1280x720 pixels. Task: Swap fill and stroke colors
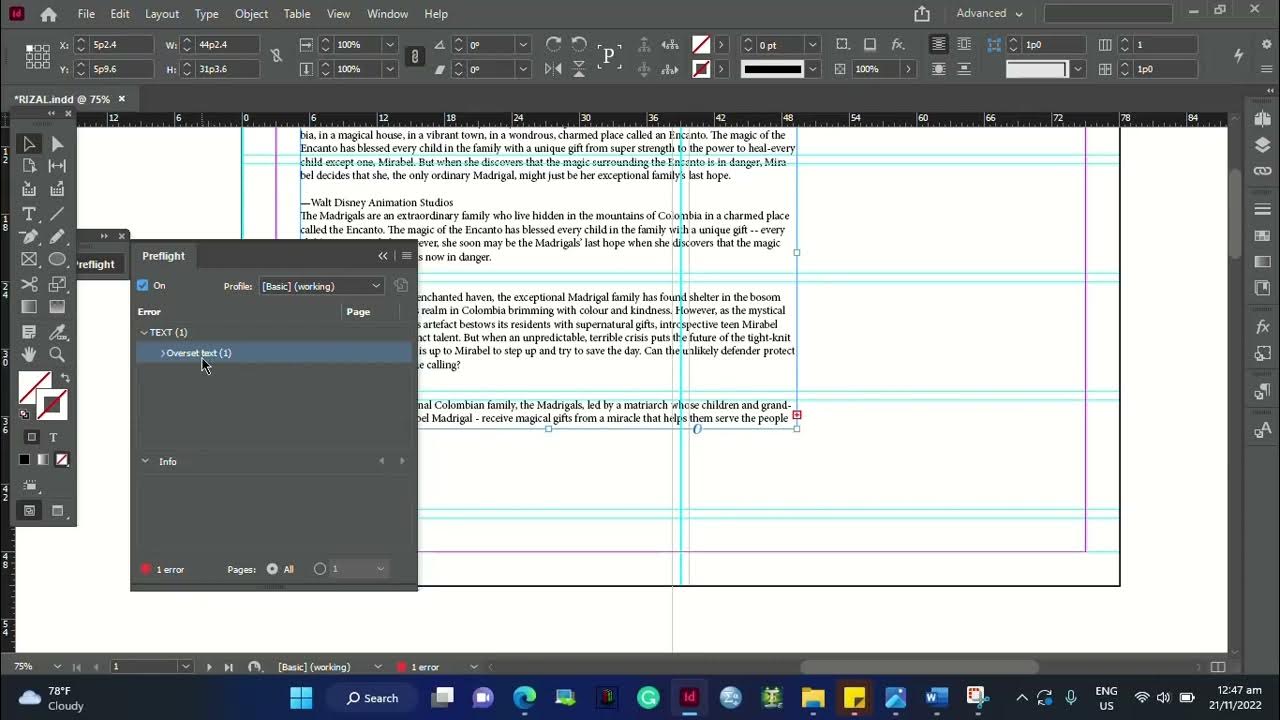pos(65,378)
